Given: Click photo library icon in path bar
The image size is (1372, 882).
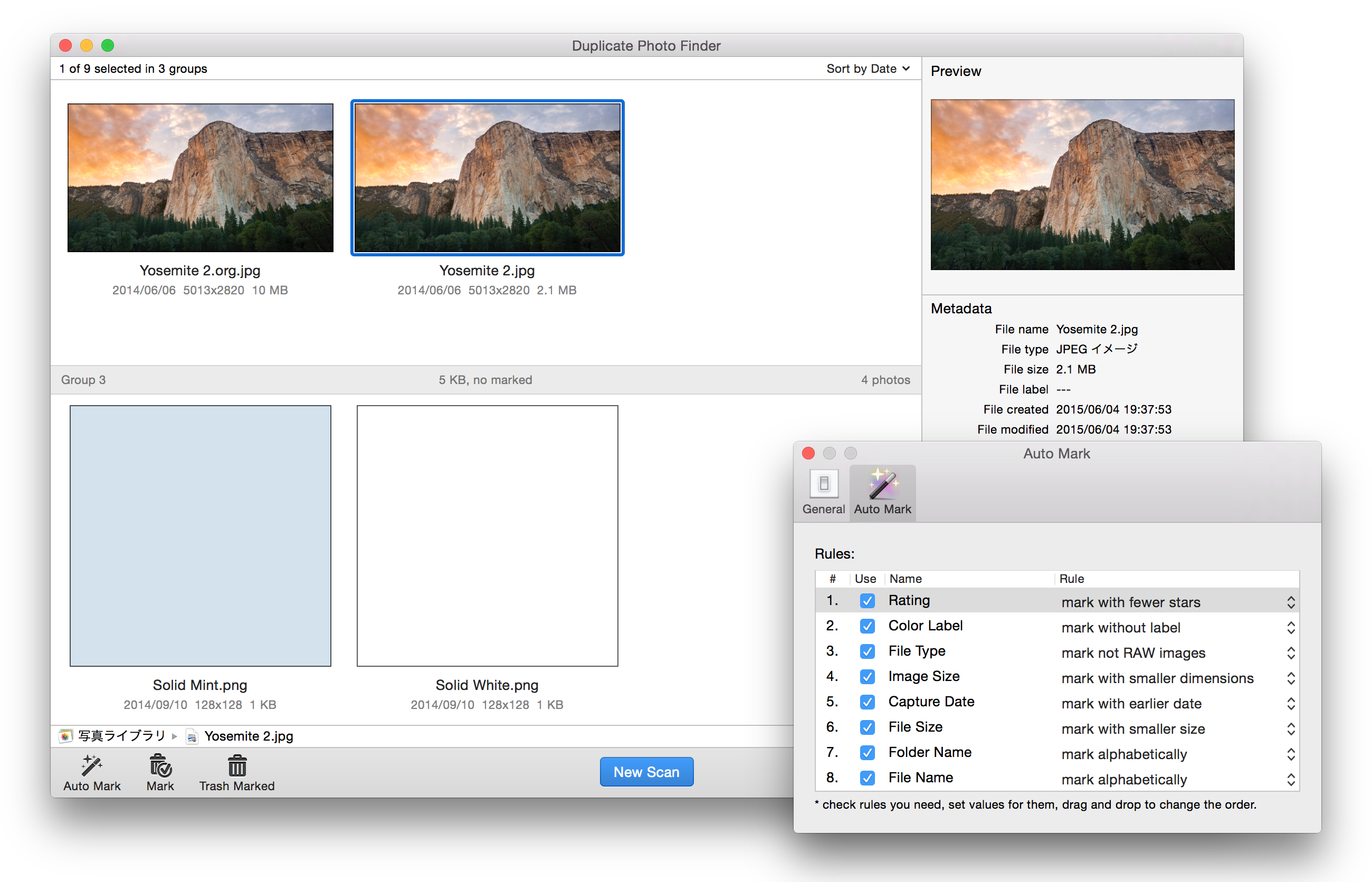Looking at the screenshot, I should pyautogui.click(x=66, y=736).
